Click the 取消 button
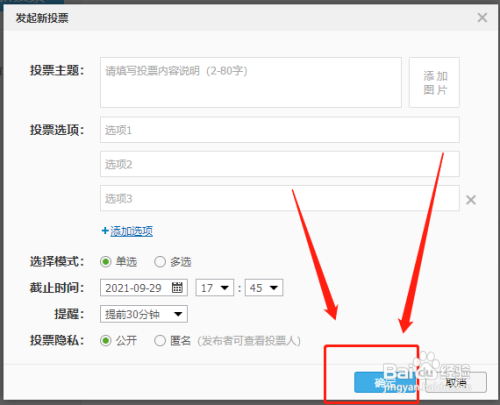The height and width of the screenshot is (405, 500). [x=456, y=382]
